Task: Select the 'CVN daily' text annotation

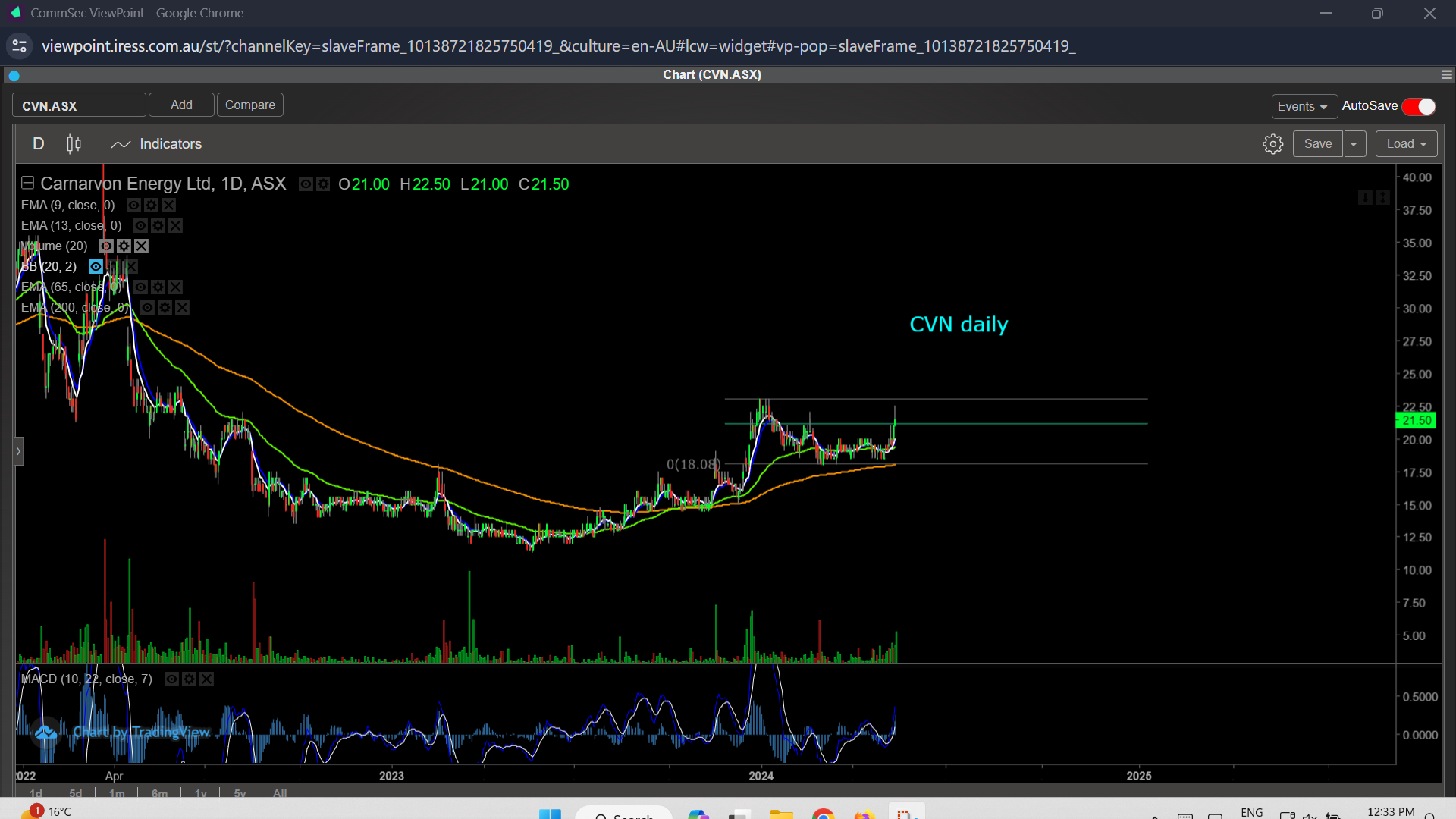Action: click(x=959, y=325)
